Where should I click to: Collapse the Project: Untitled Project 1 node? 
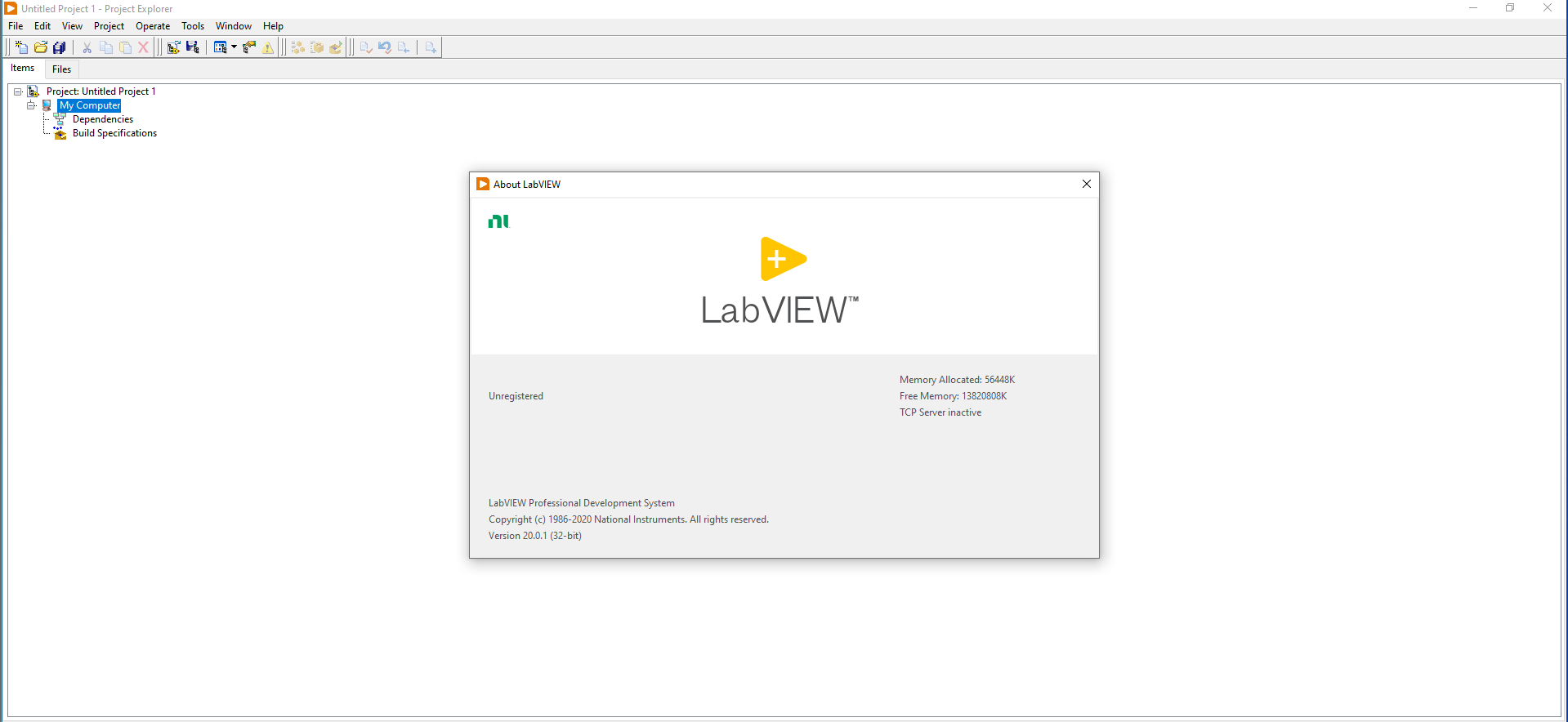pyautogui.click(x=17, y=91)
